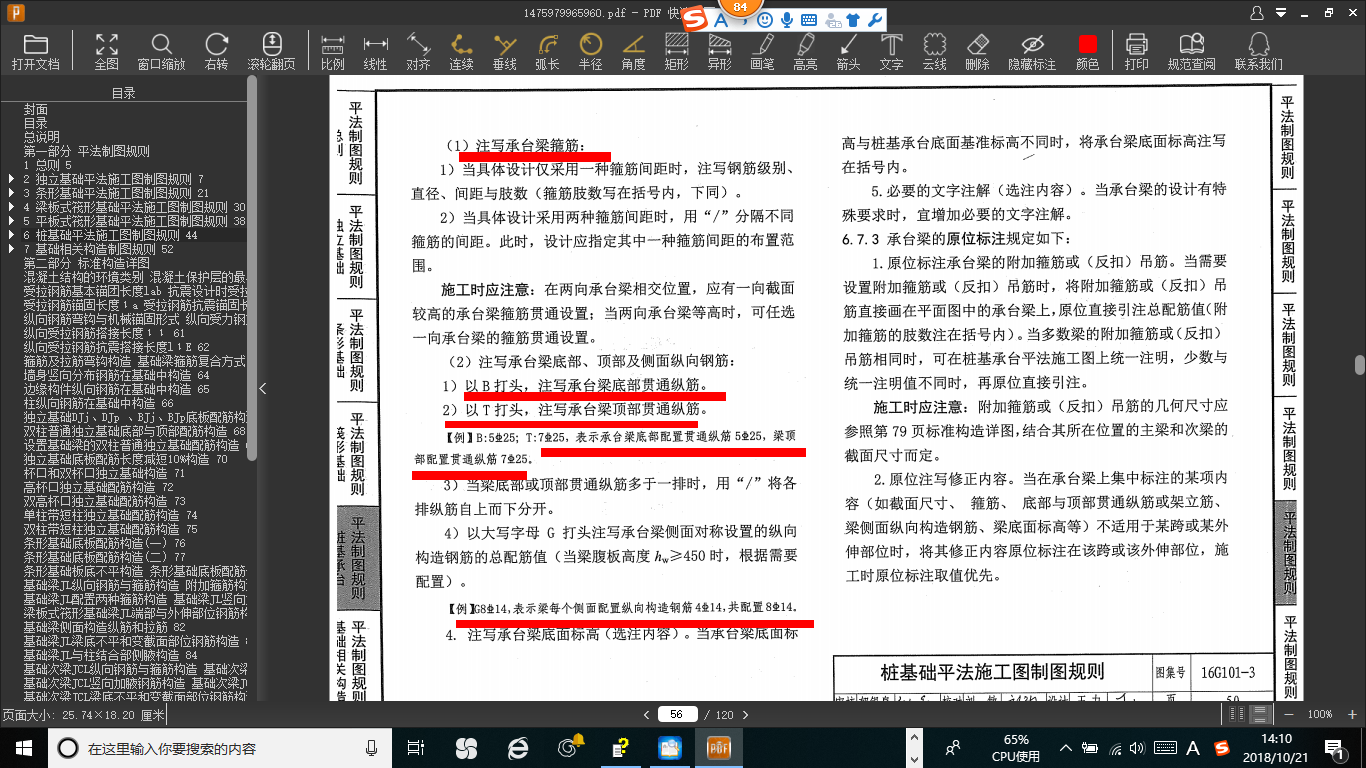This screenshot has width=1366, height=768.
Task: Select the 窗口缩放 window zoom tool
Action: (x=161, y=52)
